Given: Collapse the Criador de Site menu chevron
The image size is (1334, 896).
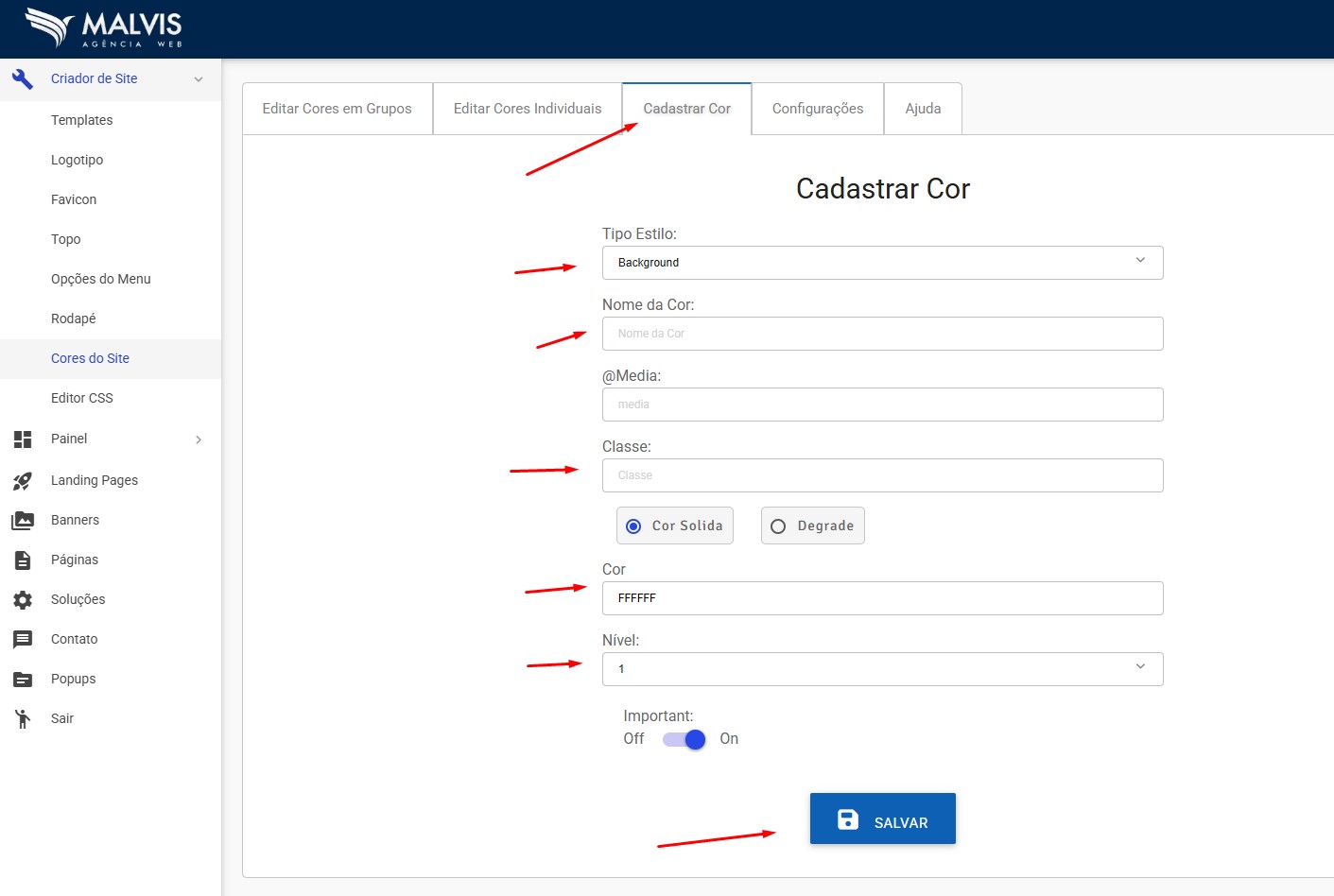Looking at the screenshot, I should tap(199, 79).
